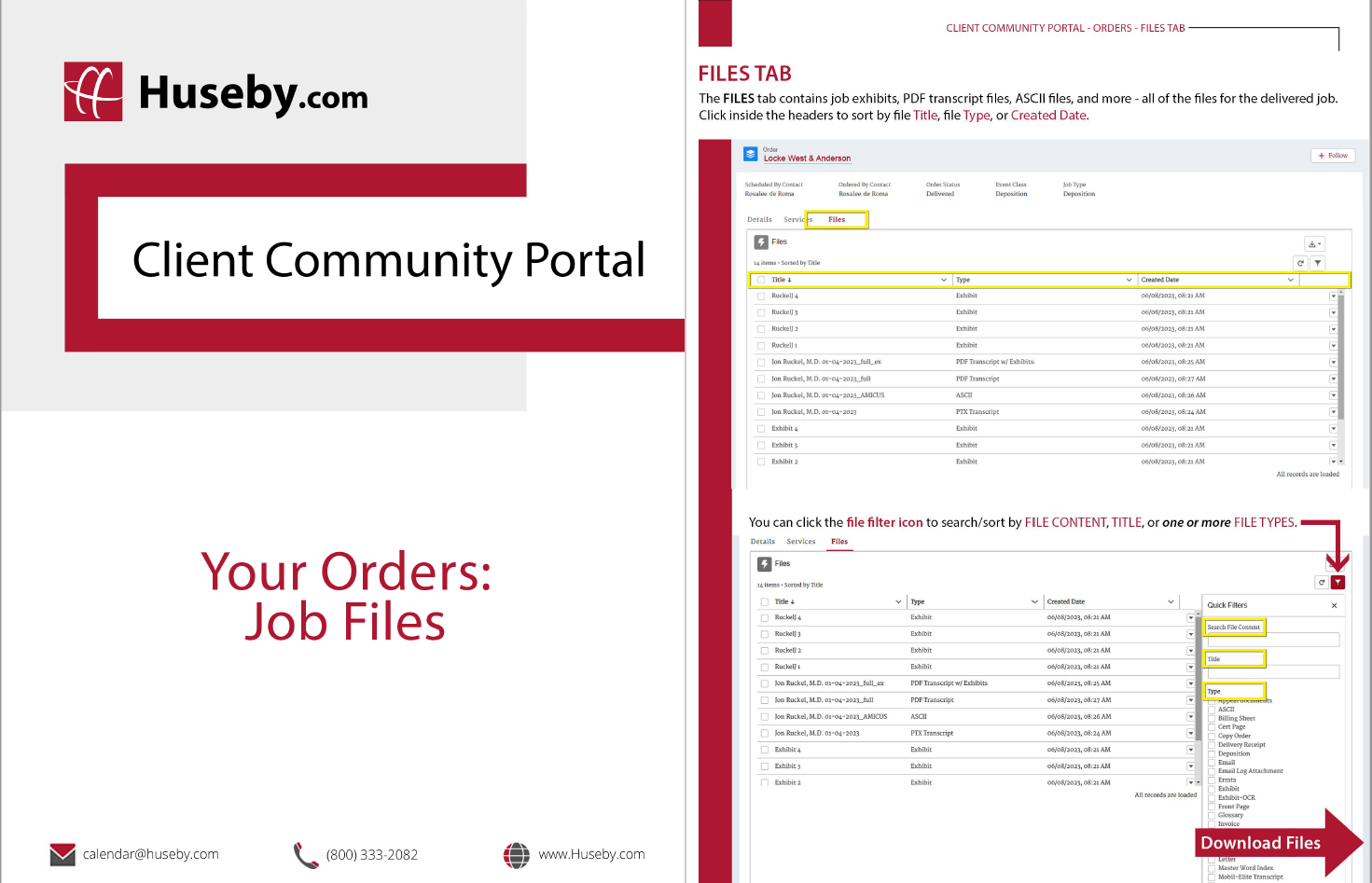
Task: Tick select-all checkbox in highlighted header row
Action: click(761, 280)
